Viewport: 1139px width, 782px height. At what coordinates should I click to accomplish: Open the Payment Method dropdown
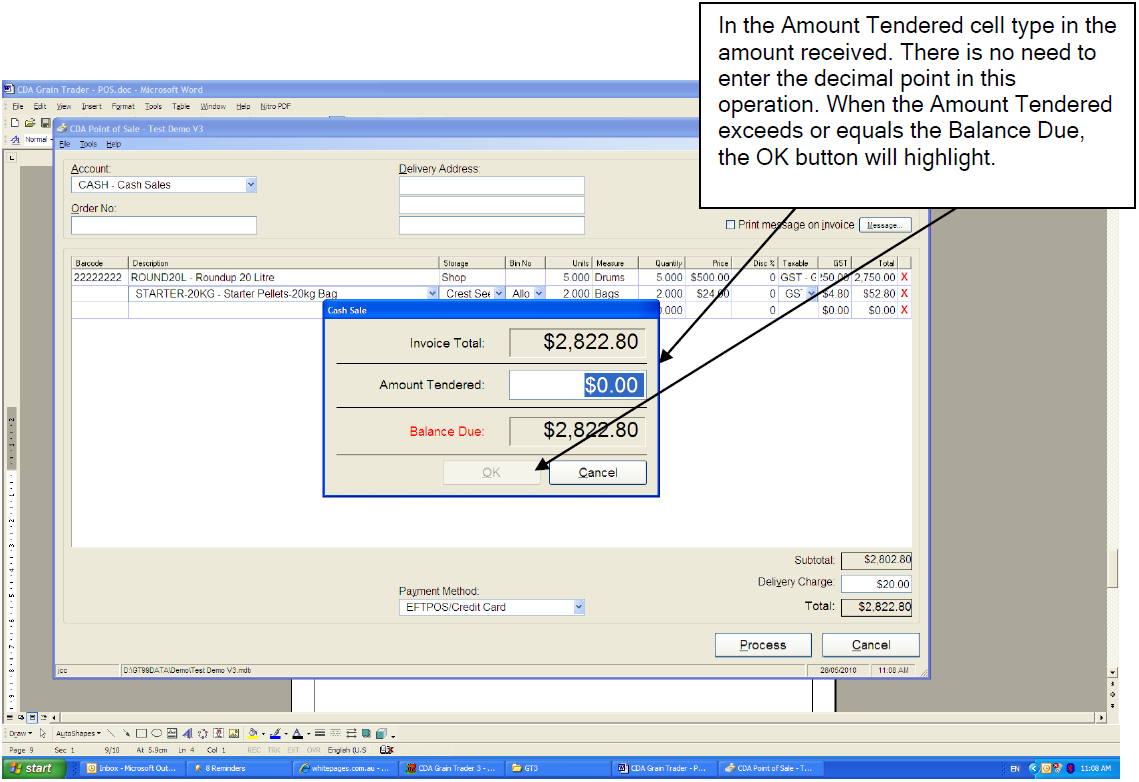point(578,607)
